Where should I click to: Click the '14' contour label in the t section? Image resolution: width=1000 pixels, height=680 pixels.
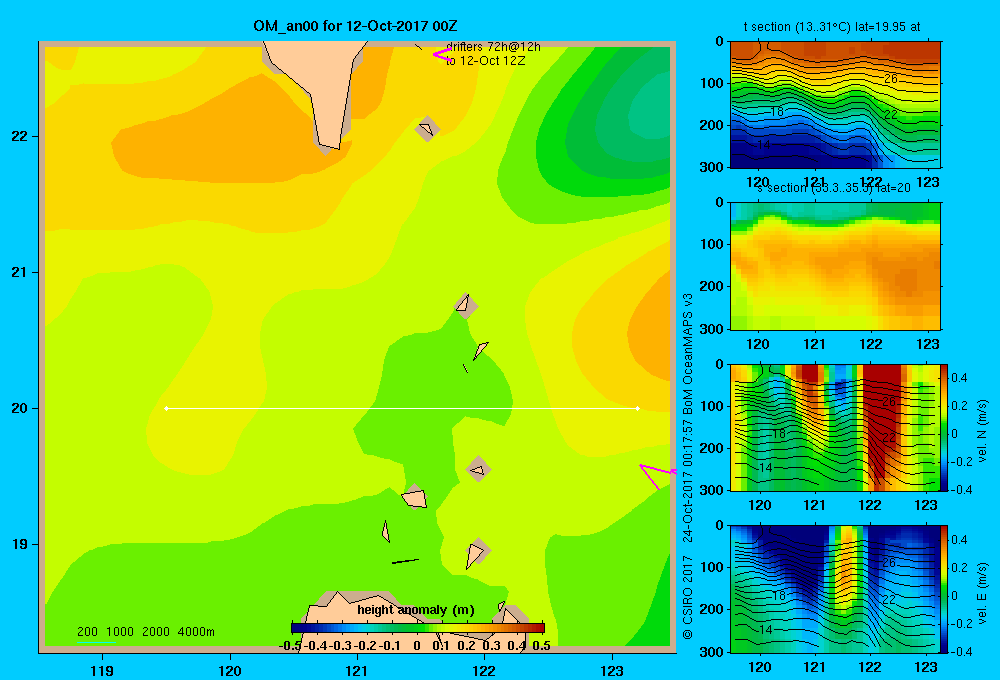pyautogui.click(x=764, y=145)
